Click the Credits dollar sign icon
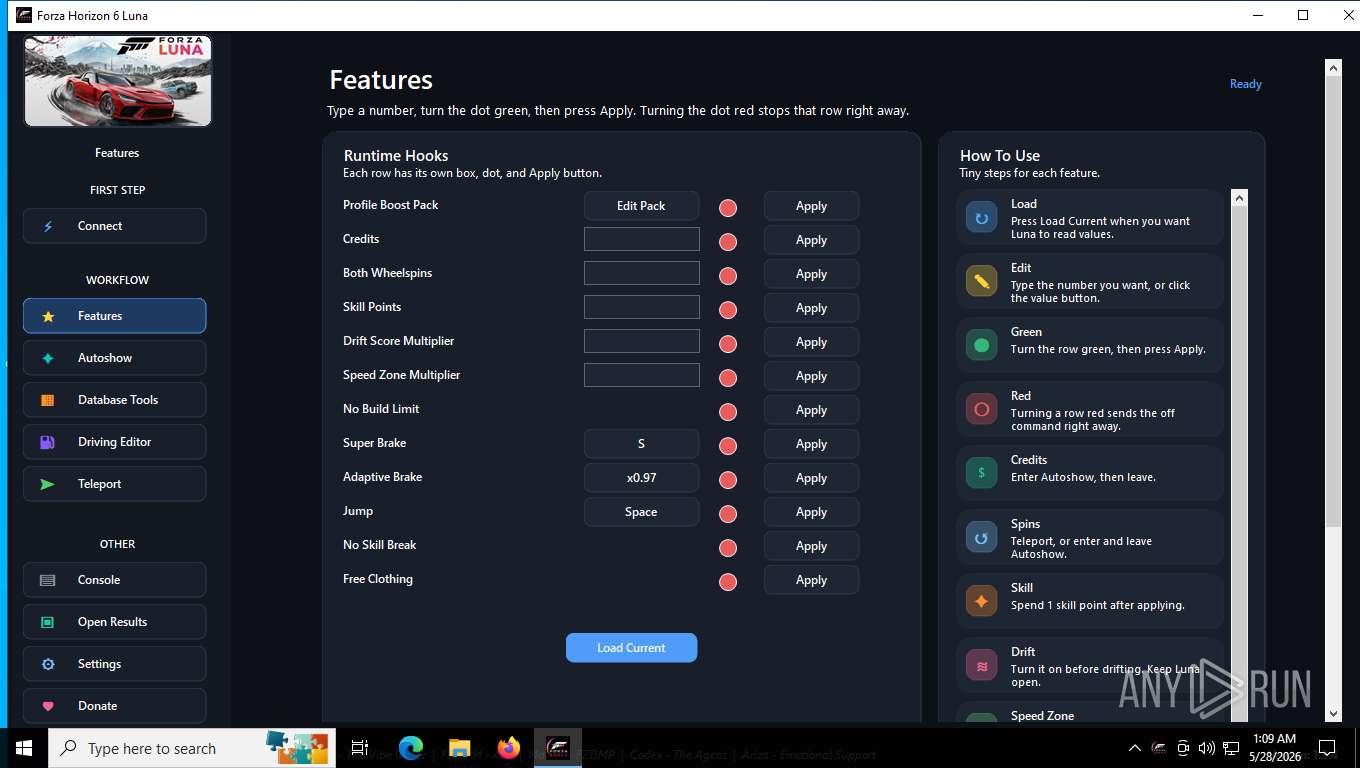This screenshot has height=768, width=1360. [x=981, y=474]
